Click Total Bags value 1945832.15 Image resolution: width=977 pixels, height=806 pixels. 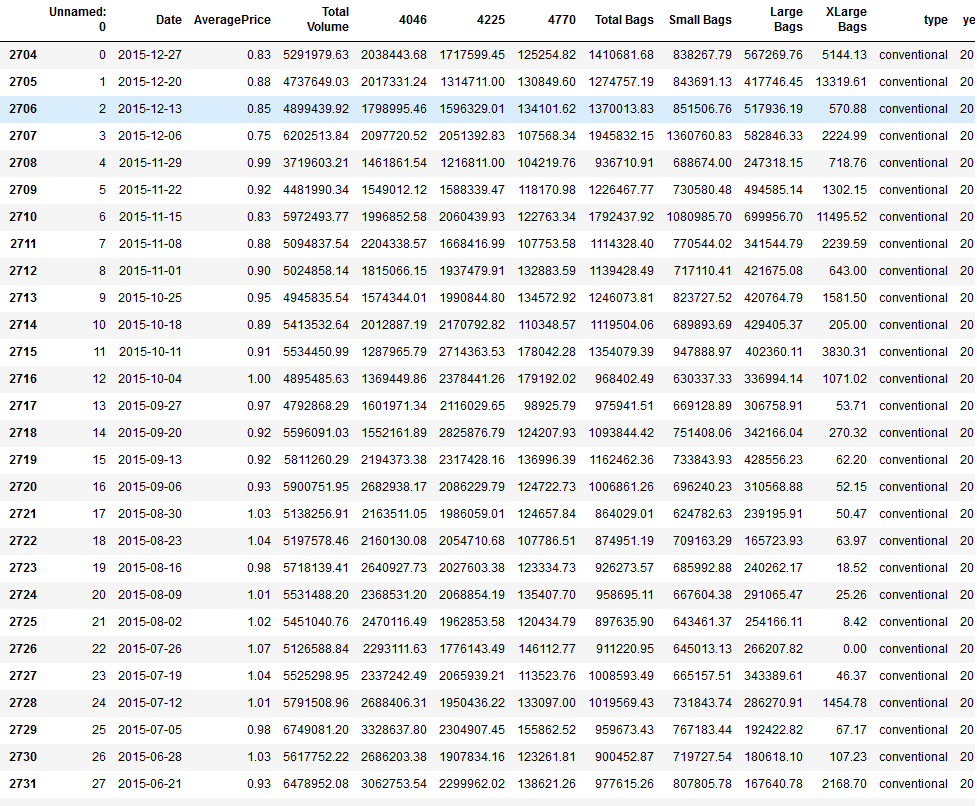(x=621, y=136)
